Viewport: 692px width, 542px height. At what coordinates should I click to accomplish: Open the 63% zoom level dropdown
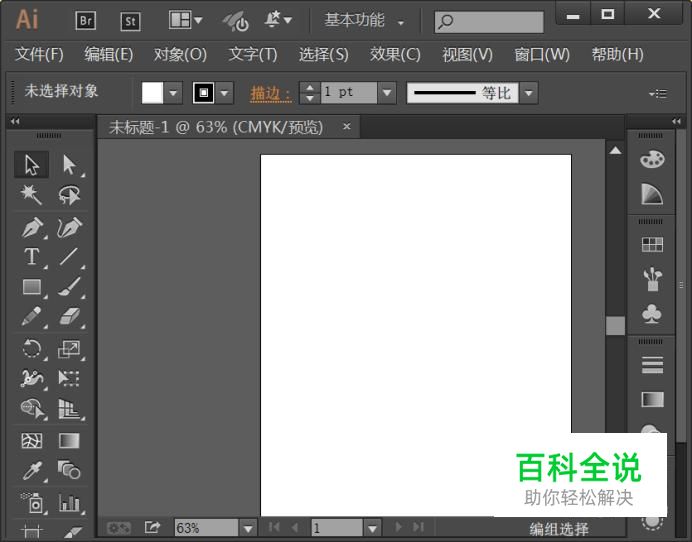coord(248,527)
